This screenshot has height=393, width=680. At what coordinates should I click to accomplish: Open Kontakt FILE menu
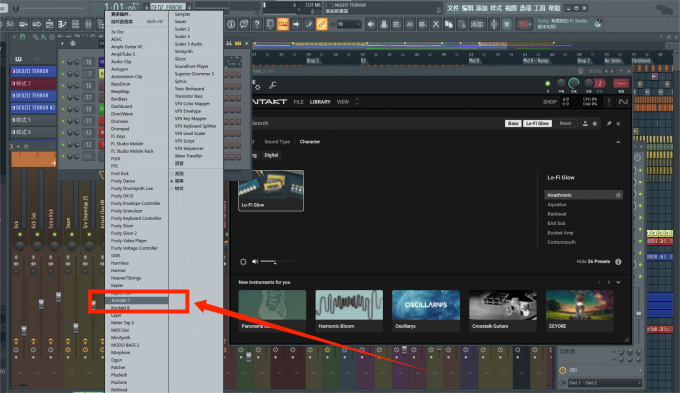[x=298, y=102]
